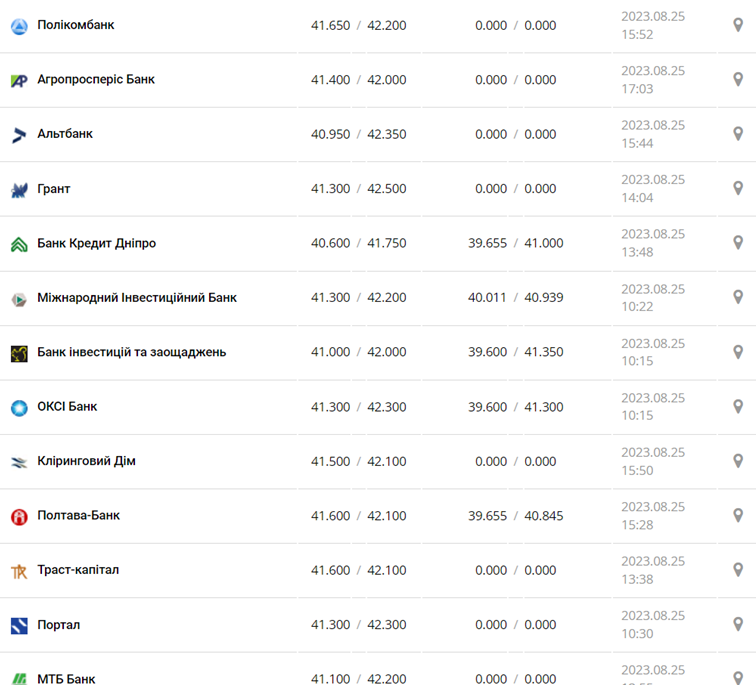Click the Траст-капітал logo icon

(19, 571)
